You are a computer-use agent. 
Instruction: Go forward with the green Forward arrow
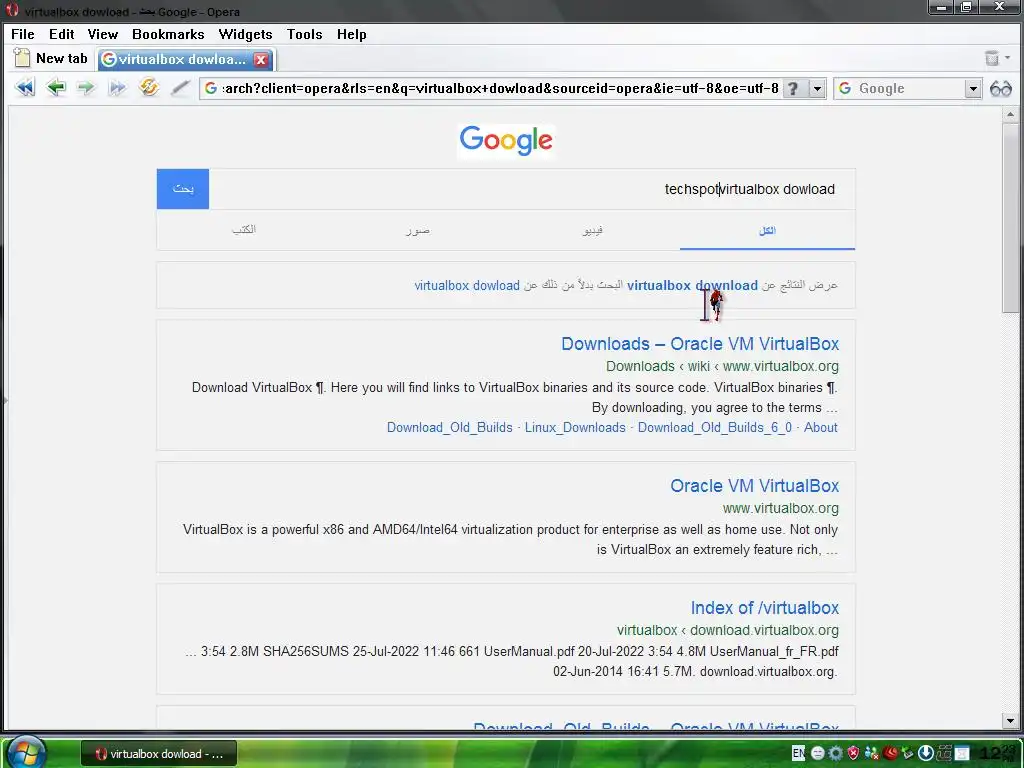(x=86, y=87)
